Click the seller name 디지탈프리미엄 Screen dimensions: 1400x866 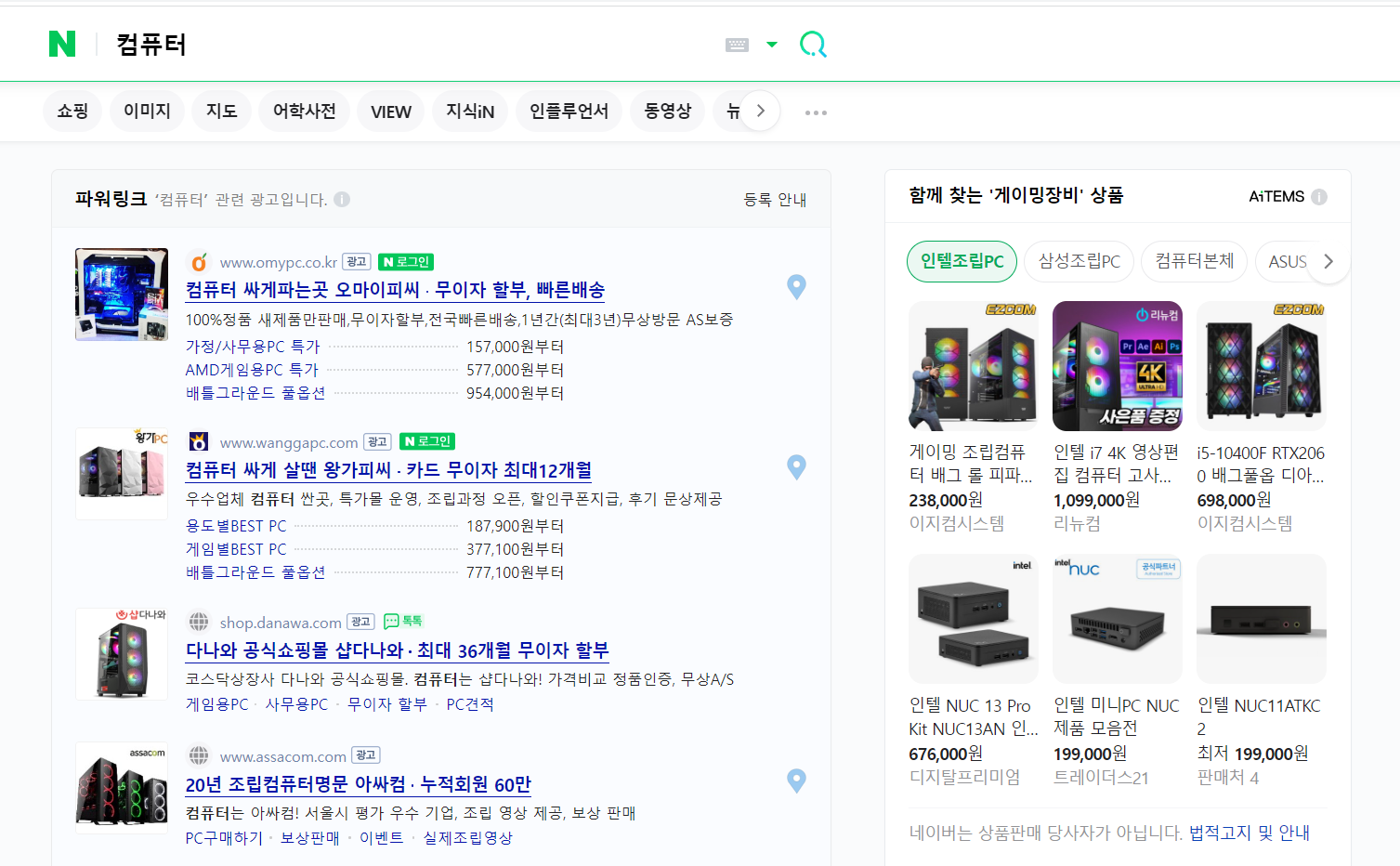click(x=964, y=777)
